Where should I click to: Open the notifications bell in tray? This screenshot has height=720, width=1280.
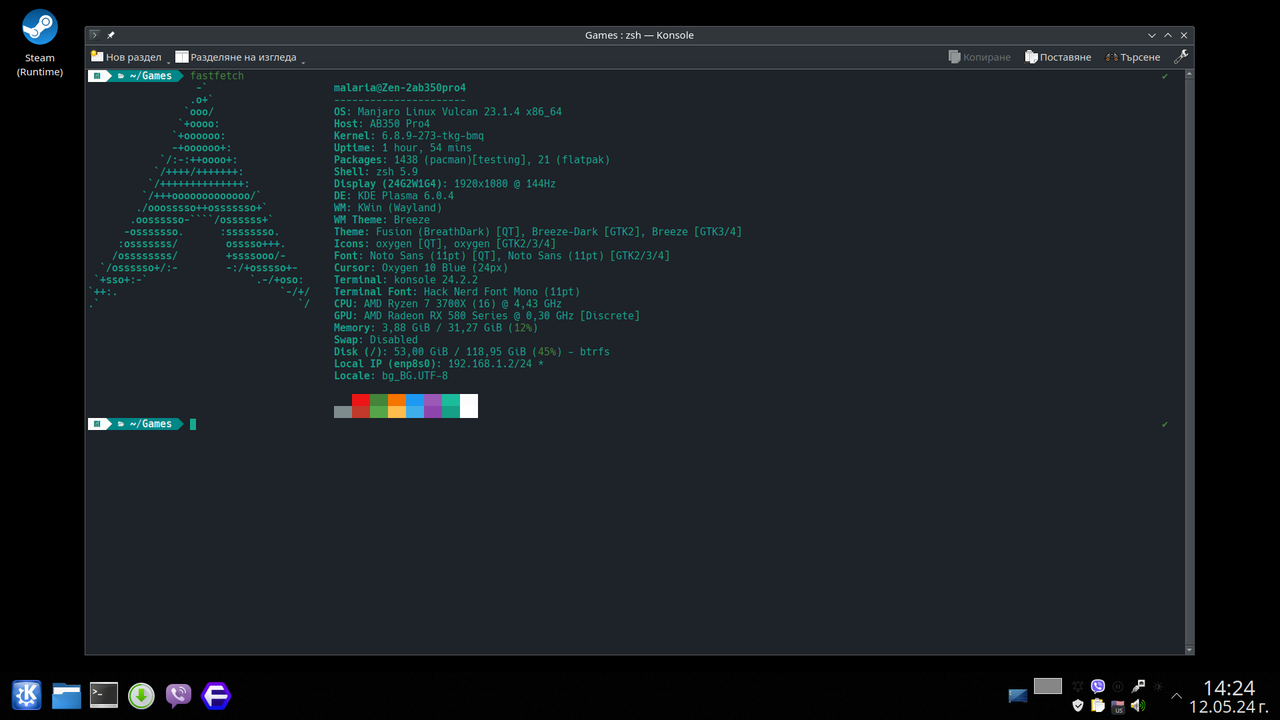click(x=1078, y=686)
